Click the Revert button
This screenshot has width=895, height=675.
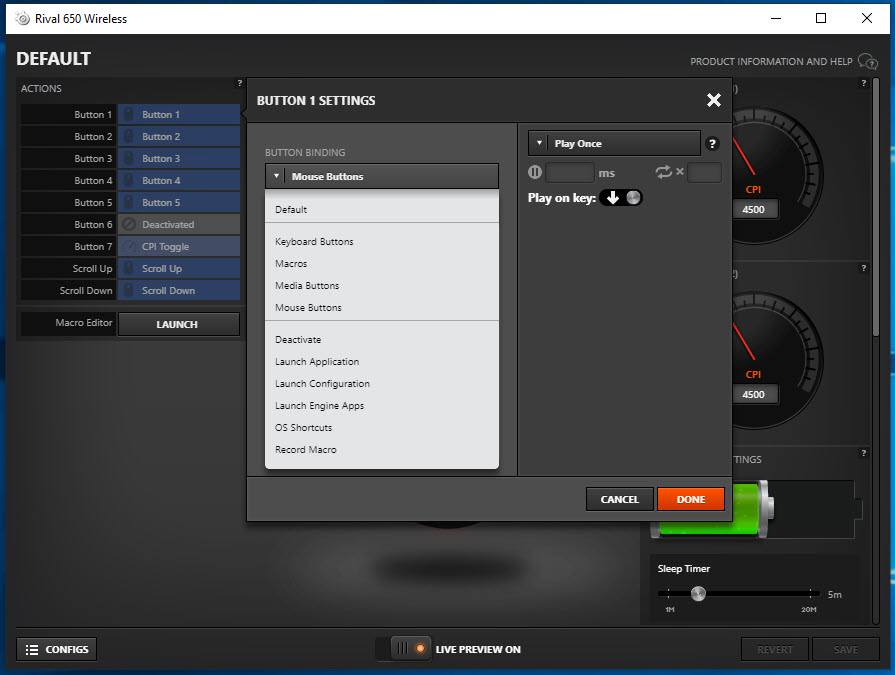pyautogui.click(x=775, y=649)
